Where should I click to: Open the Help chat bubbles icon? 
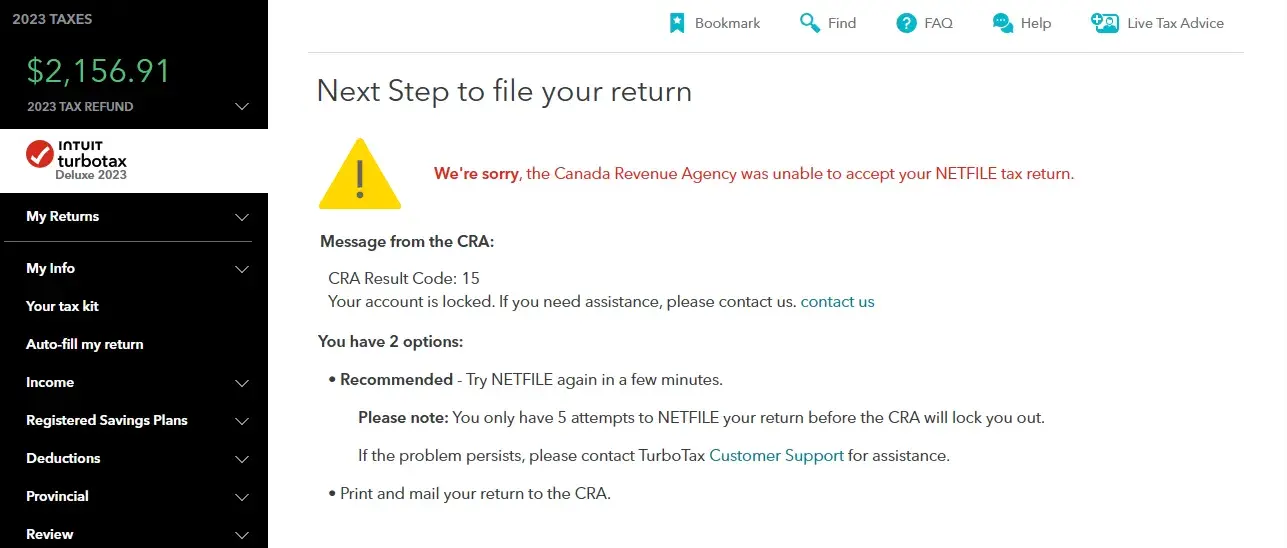(1002, 23)
